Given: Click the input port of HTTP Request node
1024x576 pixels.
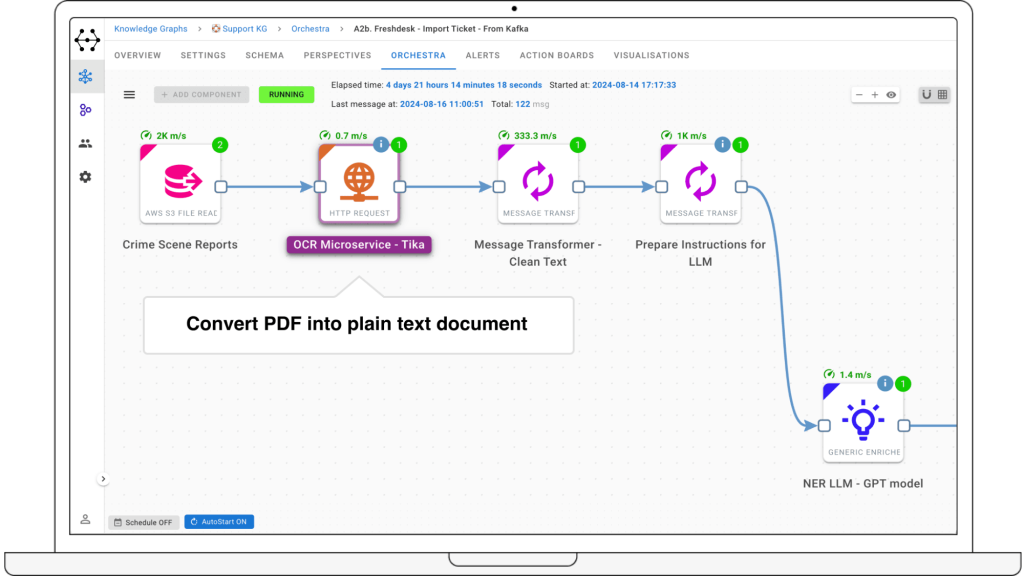Looking at the screenshot, I should click(x=320, y=187).
